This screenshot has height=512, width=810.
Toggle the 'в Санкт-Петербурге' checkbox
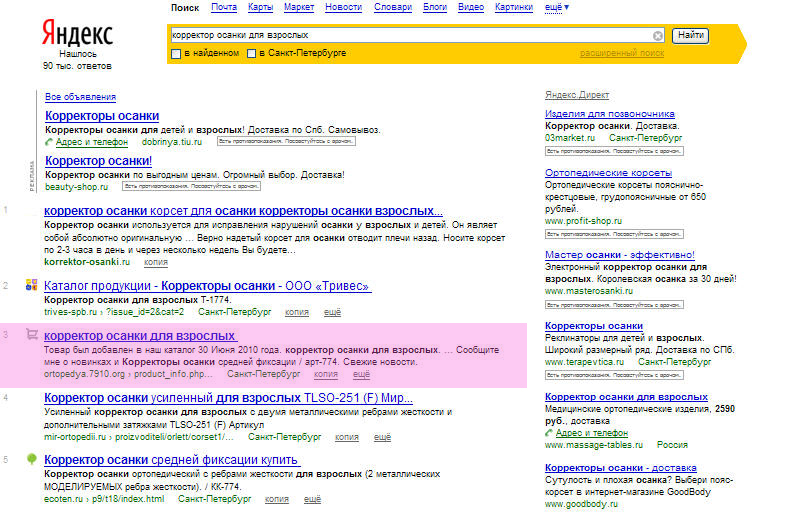[x=252, y=53]
